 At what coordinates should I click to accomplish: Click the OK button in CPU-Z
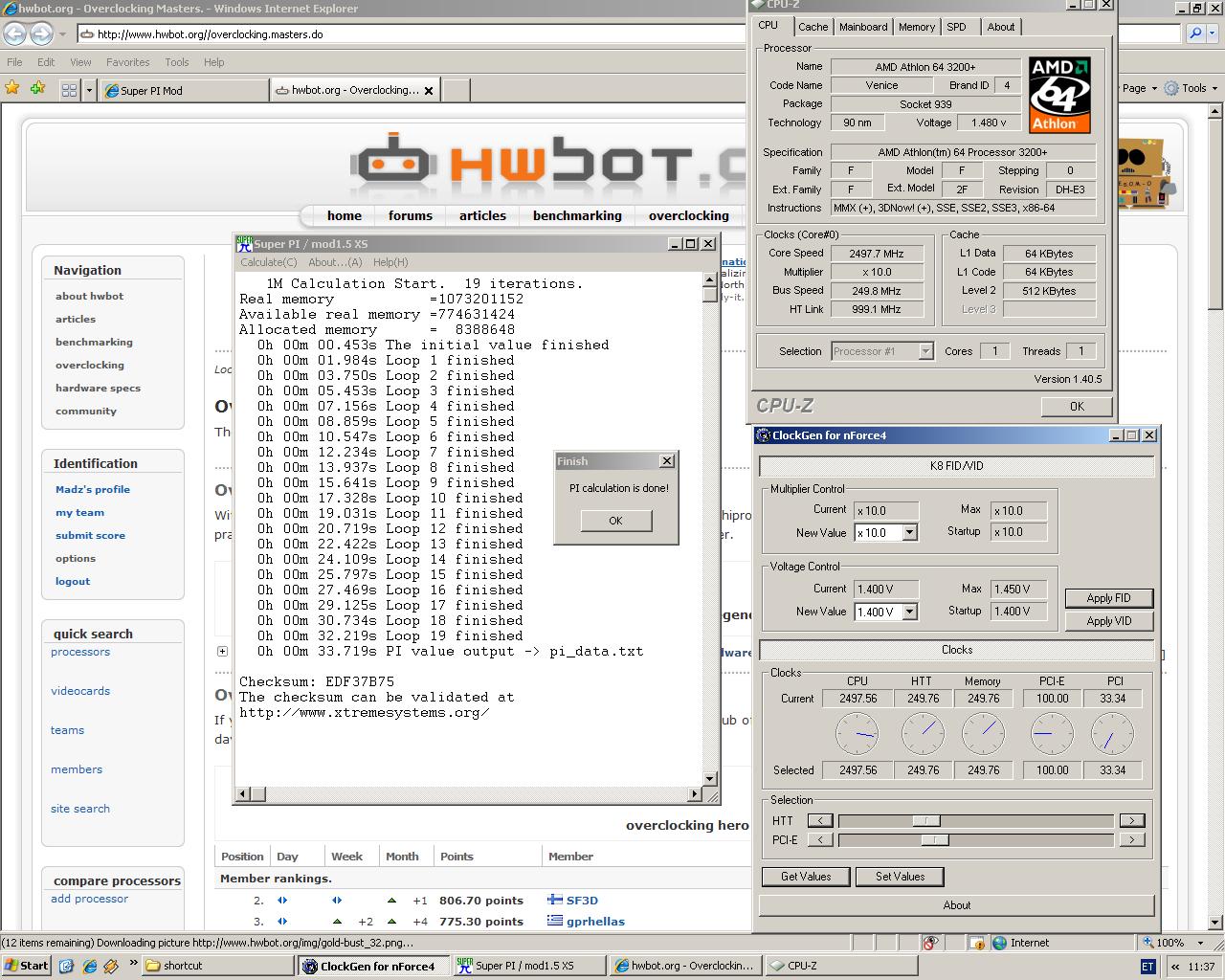1077,407
